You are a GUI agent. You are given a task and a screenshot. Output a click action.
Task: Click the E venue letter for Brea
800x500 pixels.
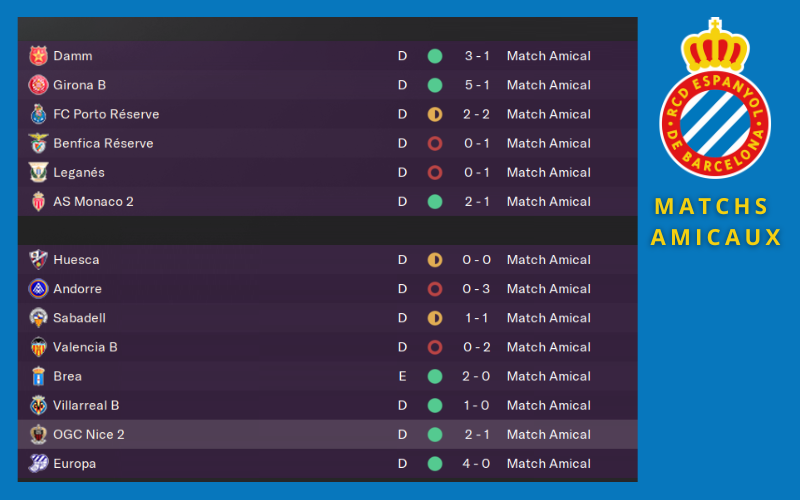point(402,376)
